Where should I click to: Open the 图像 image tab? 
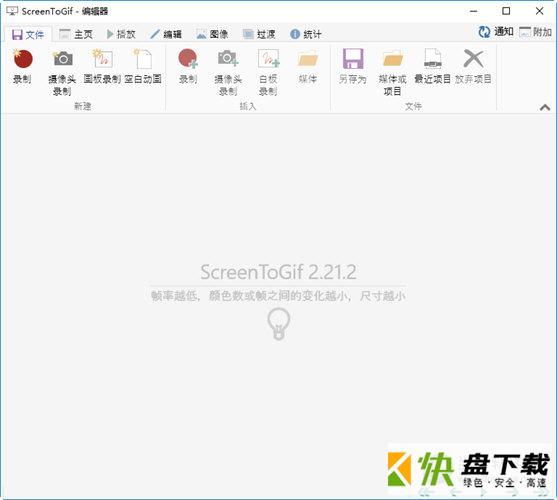pos(212,34)
